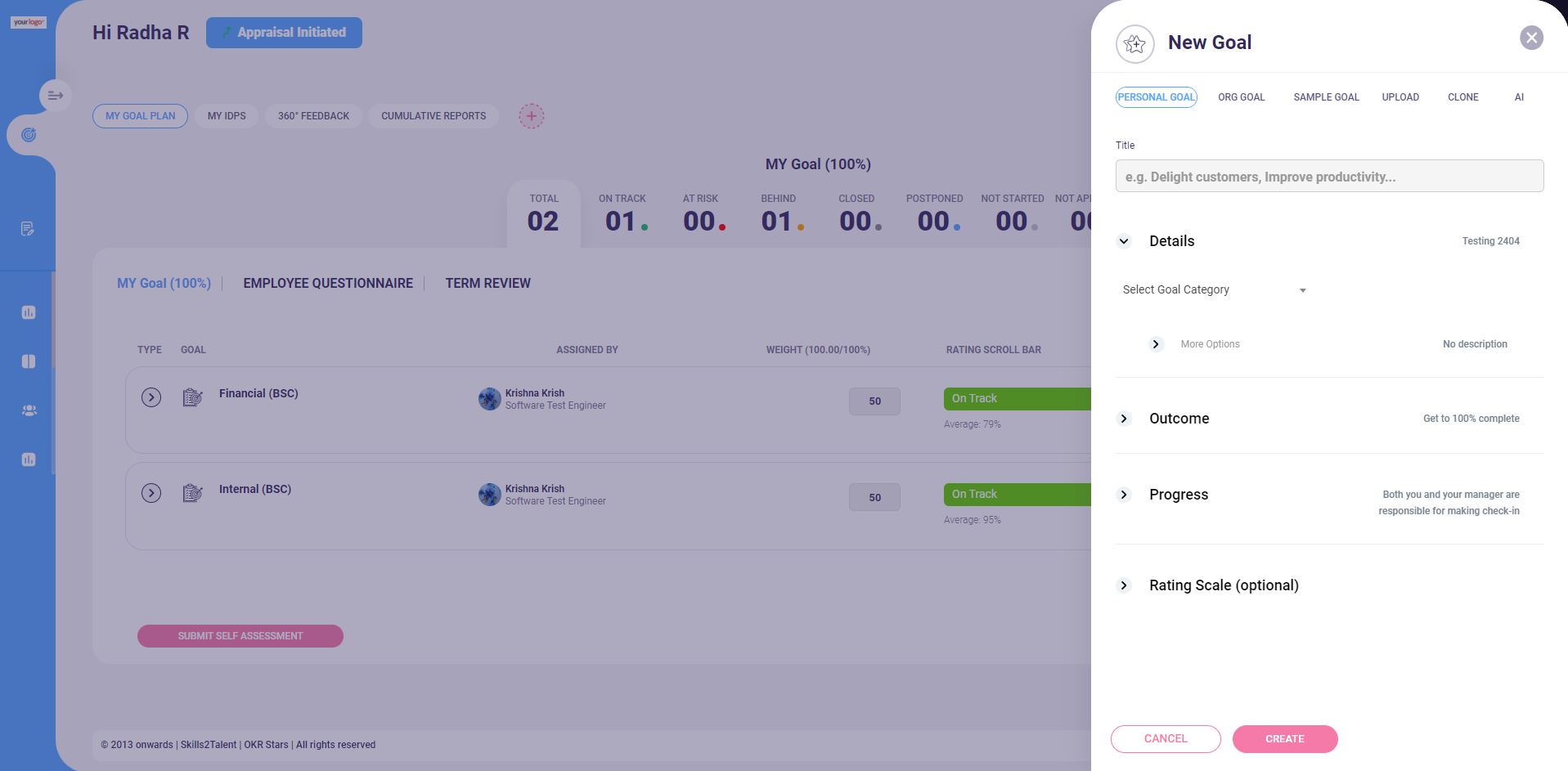
Task: Select the MY Goal (100%) sub-tab
Action: pos(164,284)
